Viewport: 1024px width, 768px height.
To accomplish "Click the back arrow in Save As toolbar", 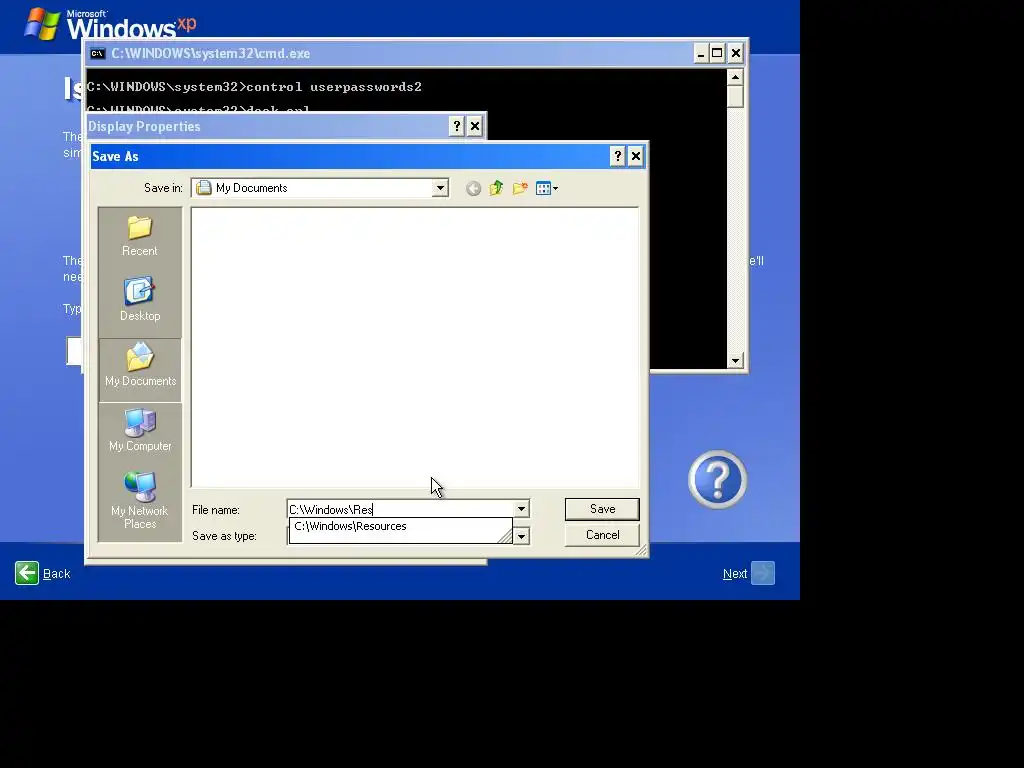I will coord(473,189).
